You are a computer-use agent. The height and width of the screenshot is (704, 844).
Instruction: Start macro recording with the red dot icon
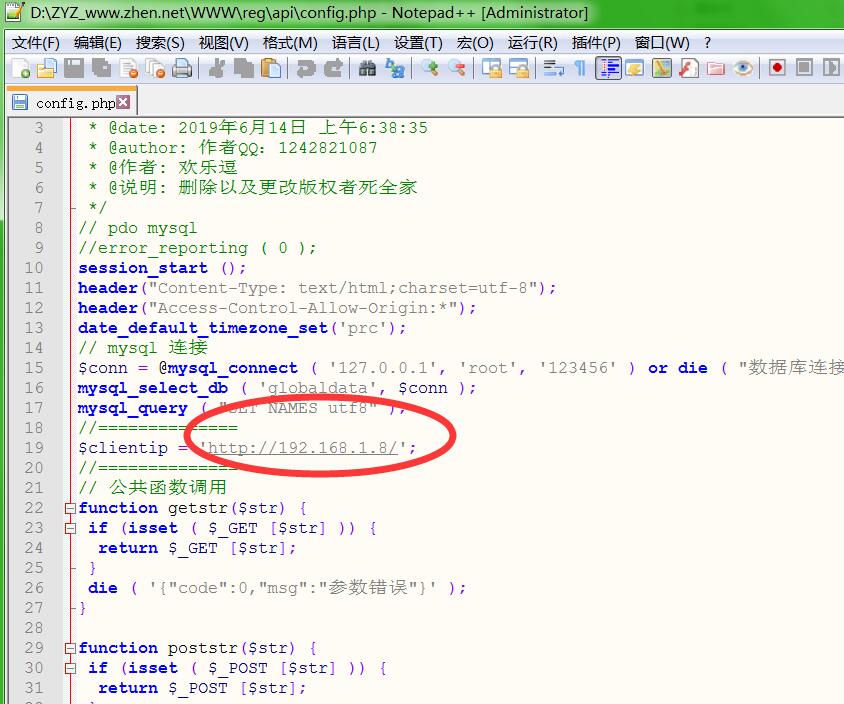click(x=777, y=68)
